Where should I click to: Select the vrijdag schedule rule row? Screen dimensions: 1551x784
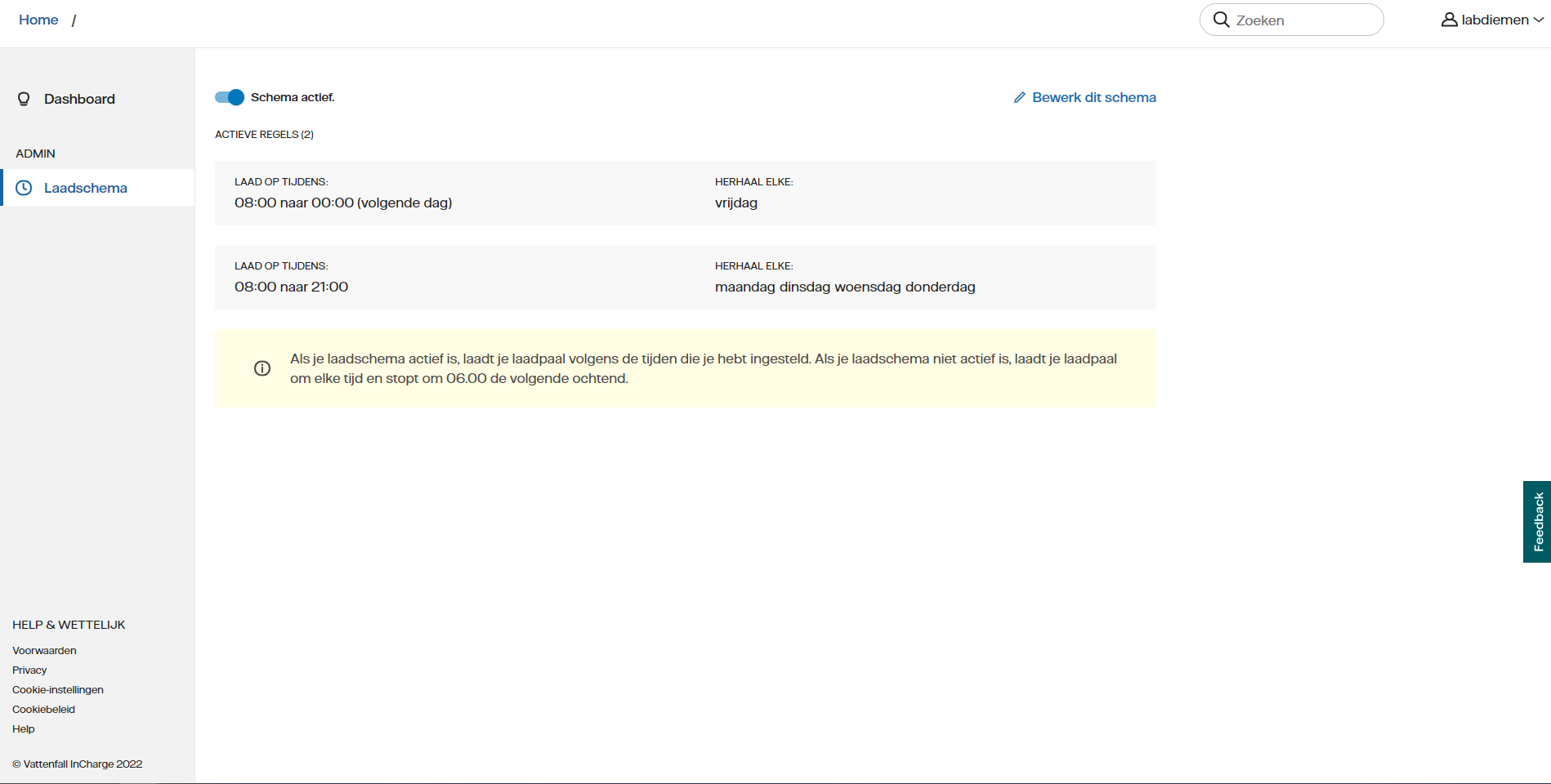(x=685, y=193)
